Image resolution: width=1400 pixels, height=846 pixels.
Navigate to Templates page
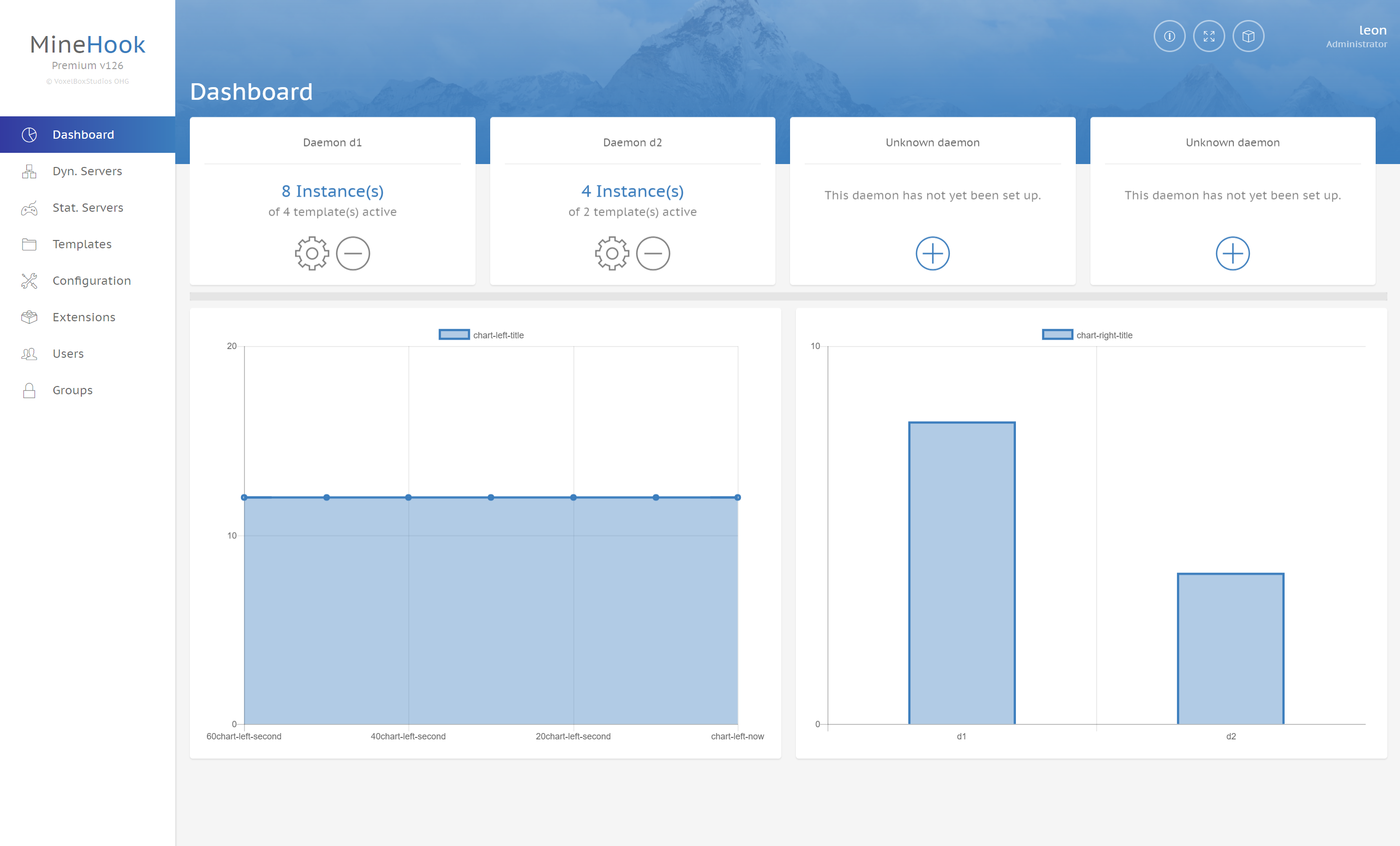(82, 244)
